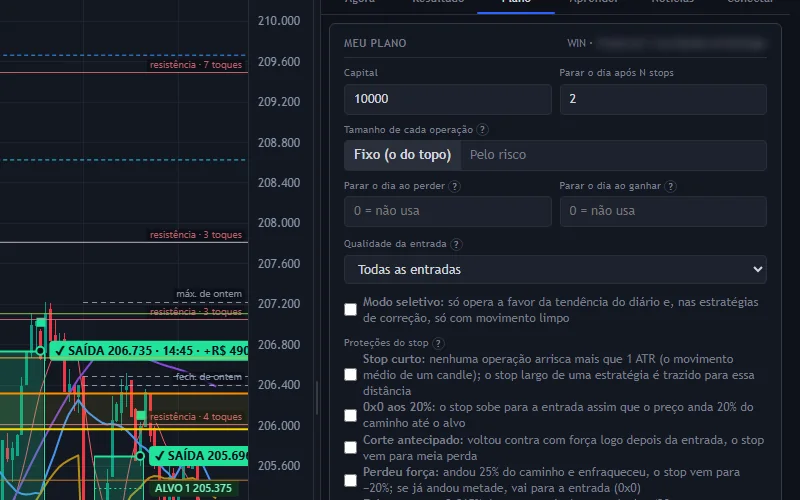Select the 209.200 price axis value
Image resolution: width=800 pixels, height=500 pixels.
click(279, 102)
